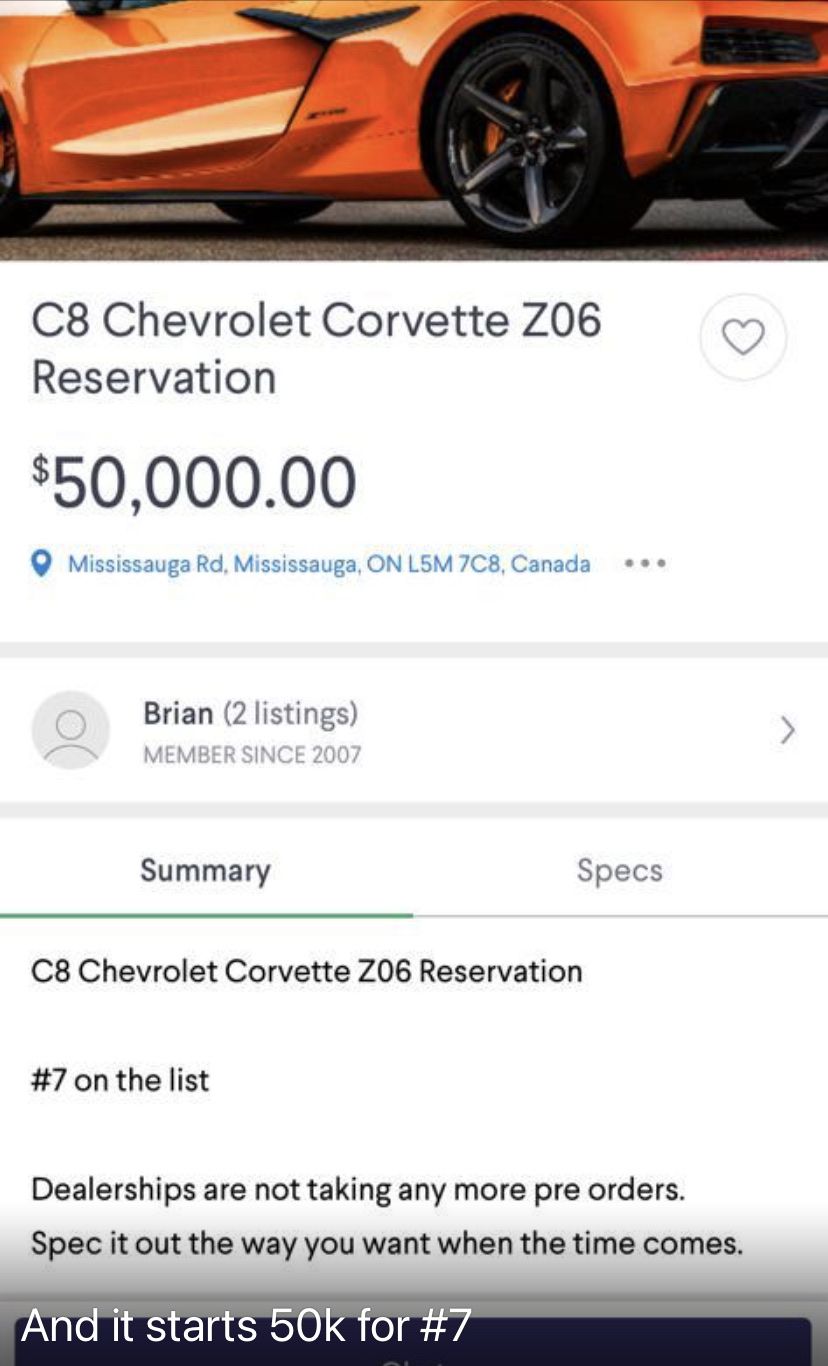Tap the seller's gray avatar icon
828x1366 pixels.
[x=70, y=730]
